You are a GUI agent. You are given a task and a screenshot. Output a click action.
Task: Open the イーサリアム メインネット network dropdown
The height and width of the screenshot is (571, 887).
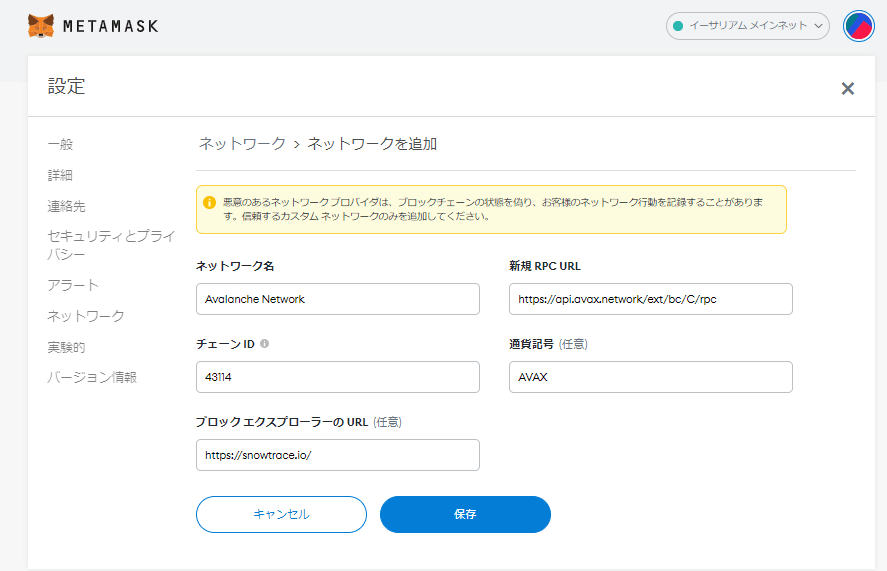pos(748,26)
